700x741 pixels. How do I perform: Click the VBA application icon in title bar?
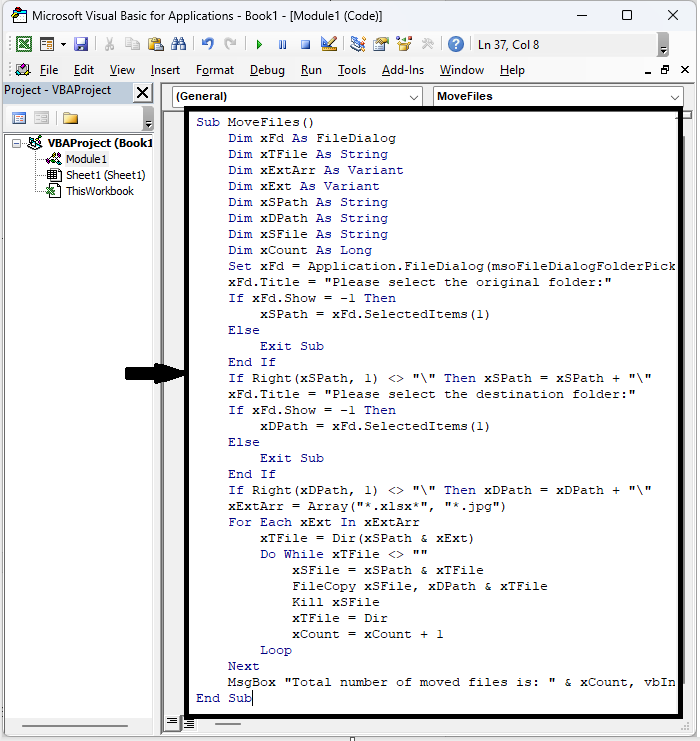[19, 16]
